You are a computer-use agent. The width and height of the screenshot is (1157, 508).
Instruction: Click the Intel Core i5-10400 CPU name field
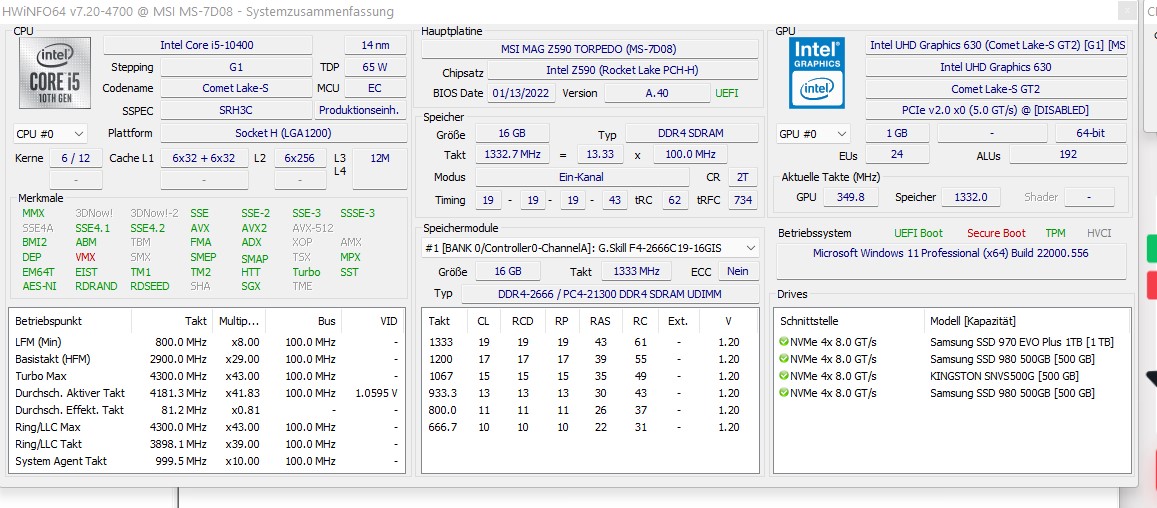click(207, 45)
